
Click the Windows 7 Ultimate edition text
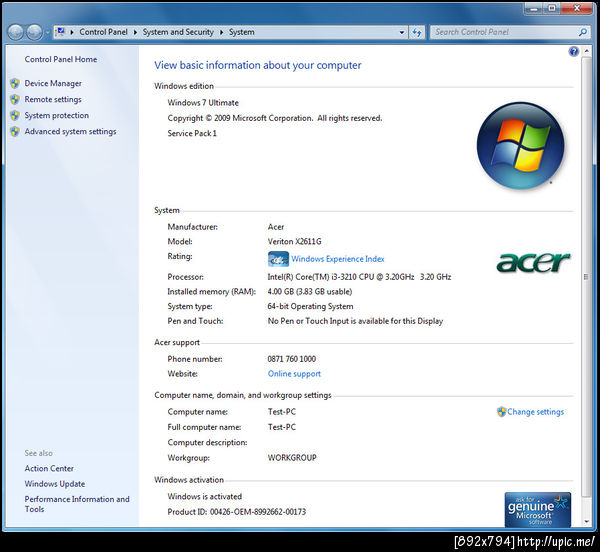(203, 103)
